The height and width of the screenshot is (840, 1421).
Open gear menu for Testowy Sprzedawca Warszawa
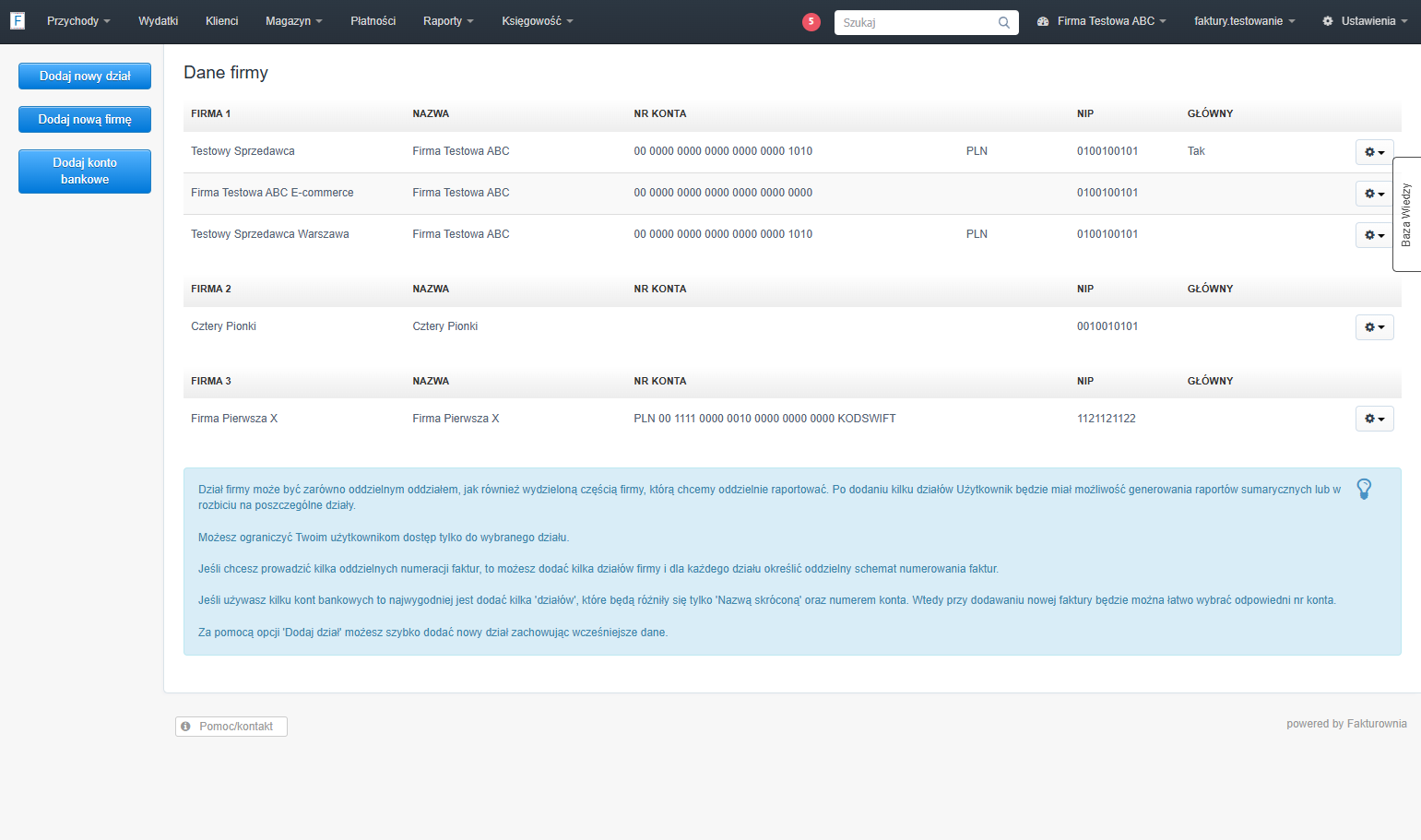coord(1374,235)
